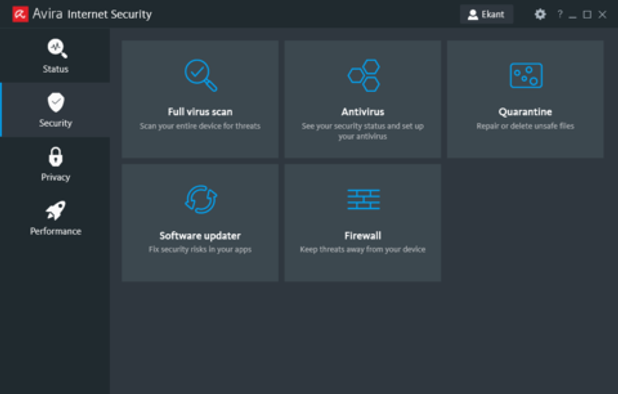Click the magnifier checkmark scan icon

201,75
